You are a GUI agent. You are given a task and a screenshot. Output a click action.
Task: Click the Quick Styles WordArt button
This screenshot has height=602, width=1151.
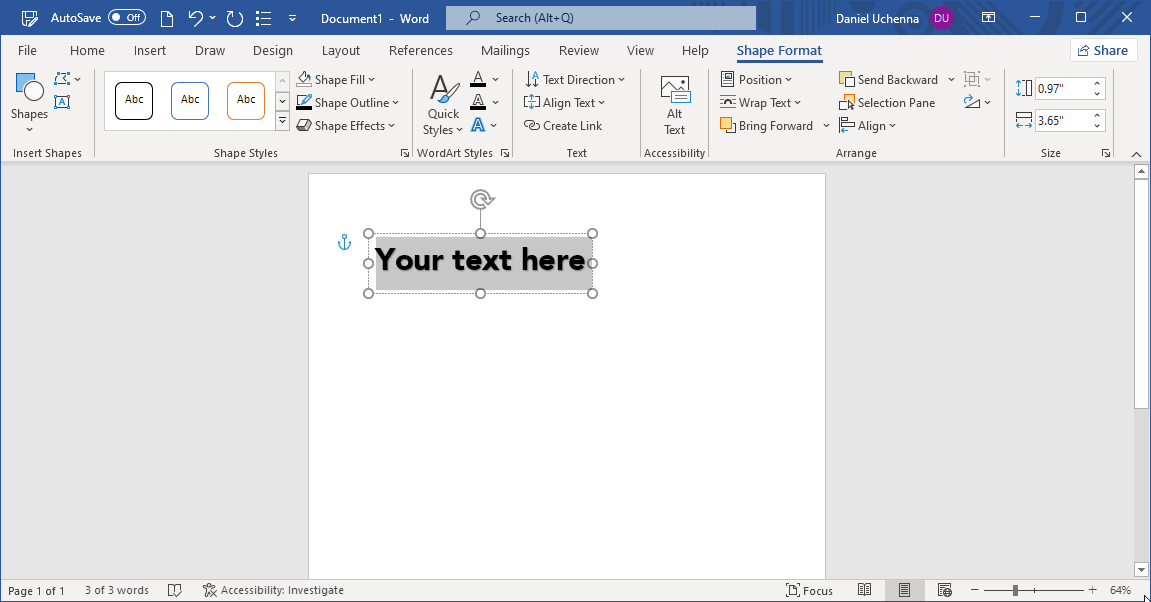coord(443,106)
